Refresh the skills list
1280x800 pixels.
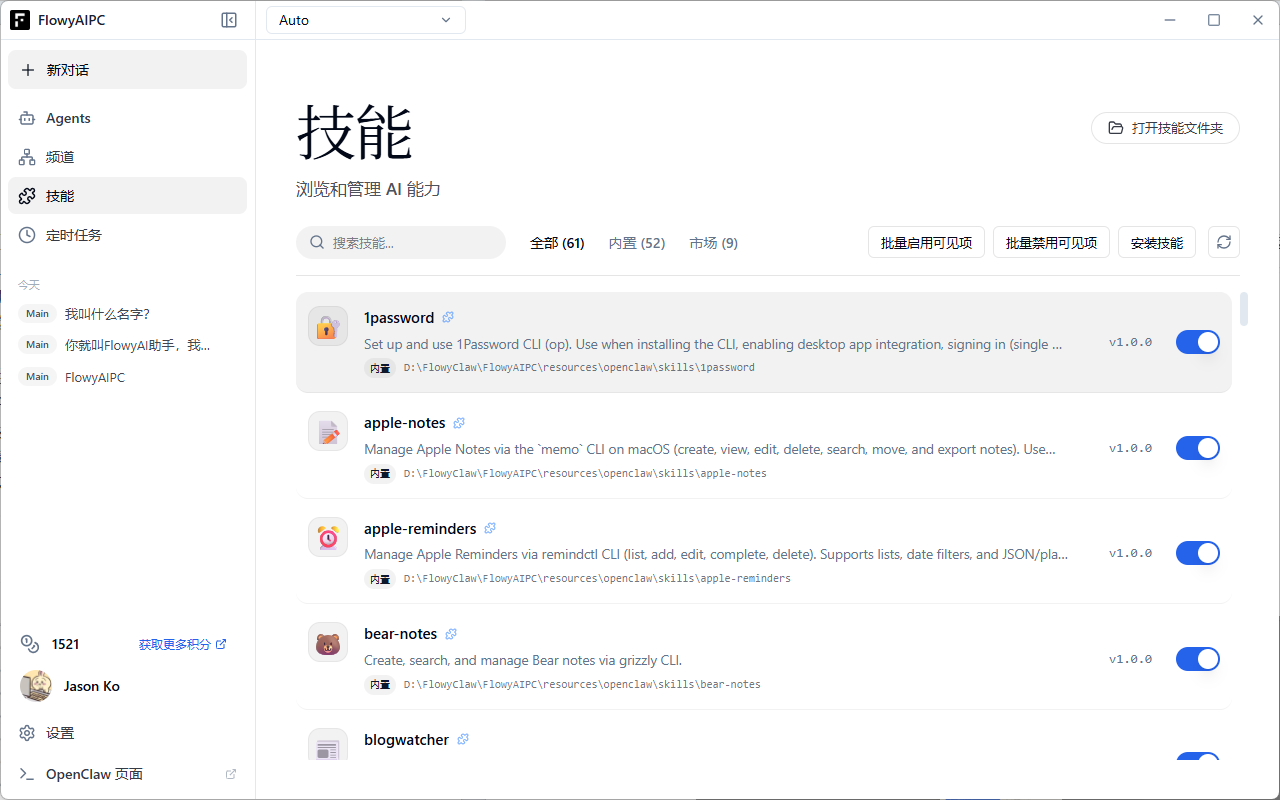[x=1223, y=242]
